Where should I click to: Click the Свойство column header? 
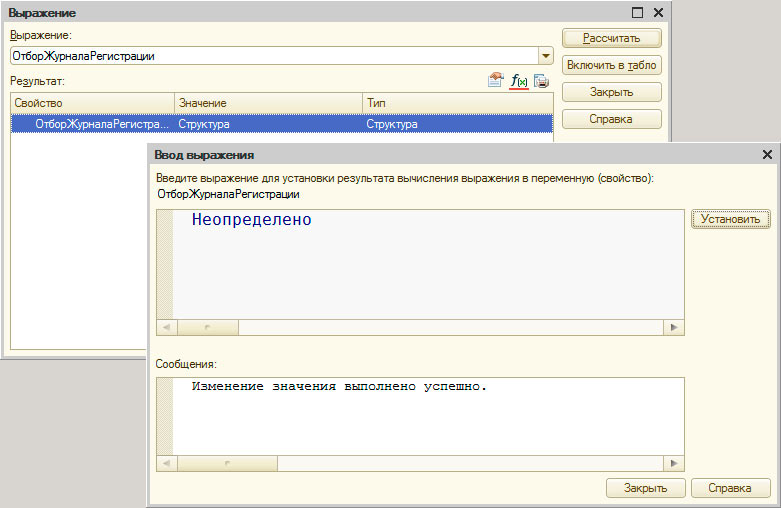point(93,103)
